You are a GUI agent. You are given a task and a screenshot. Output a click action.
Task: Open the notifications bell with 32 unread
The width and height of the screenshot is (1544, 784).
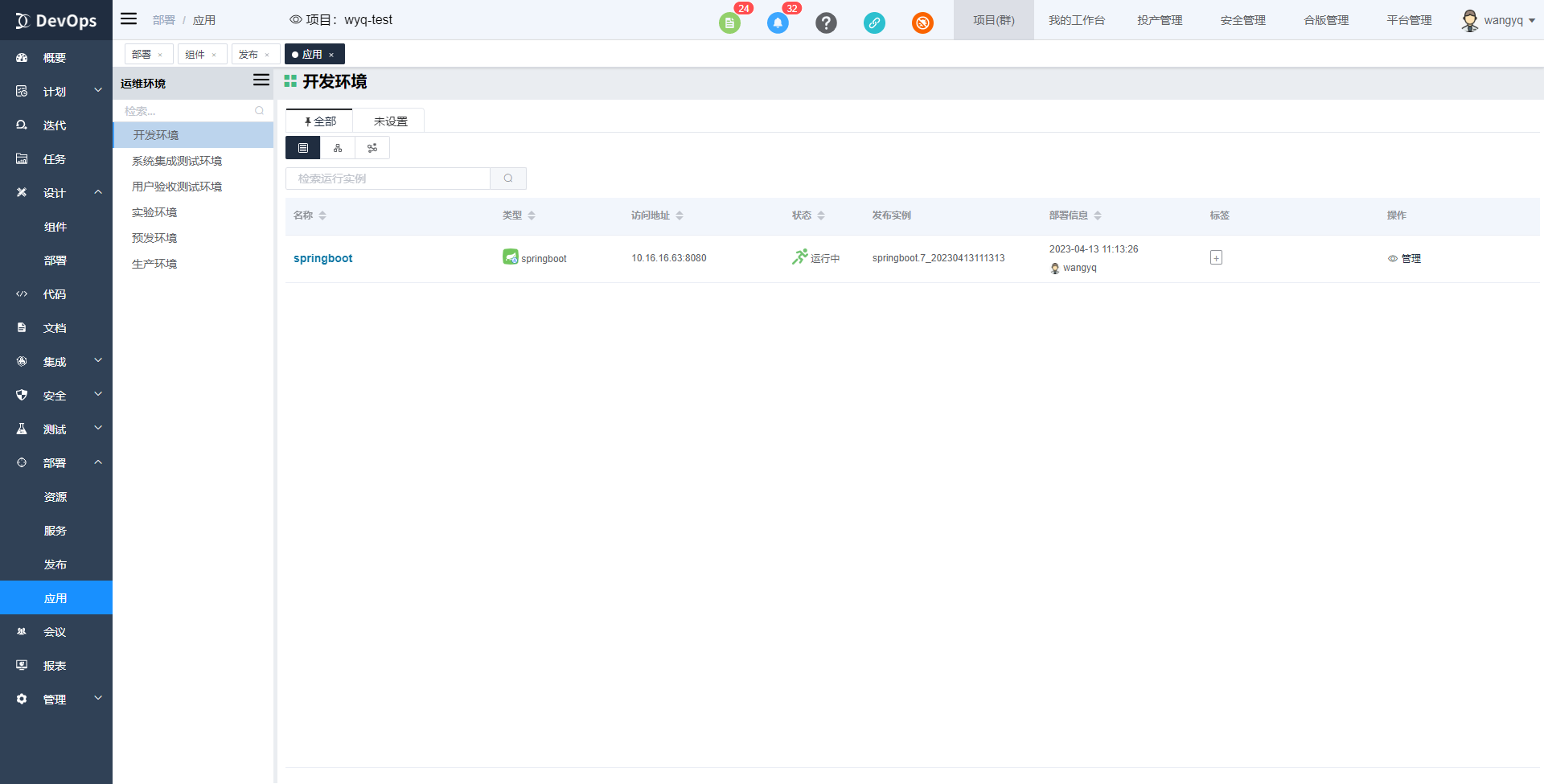click(778, 23)
